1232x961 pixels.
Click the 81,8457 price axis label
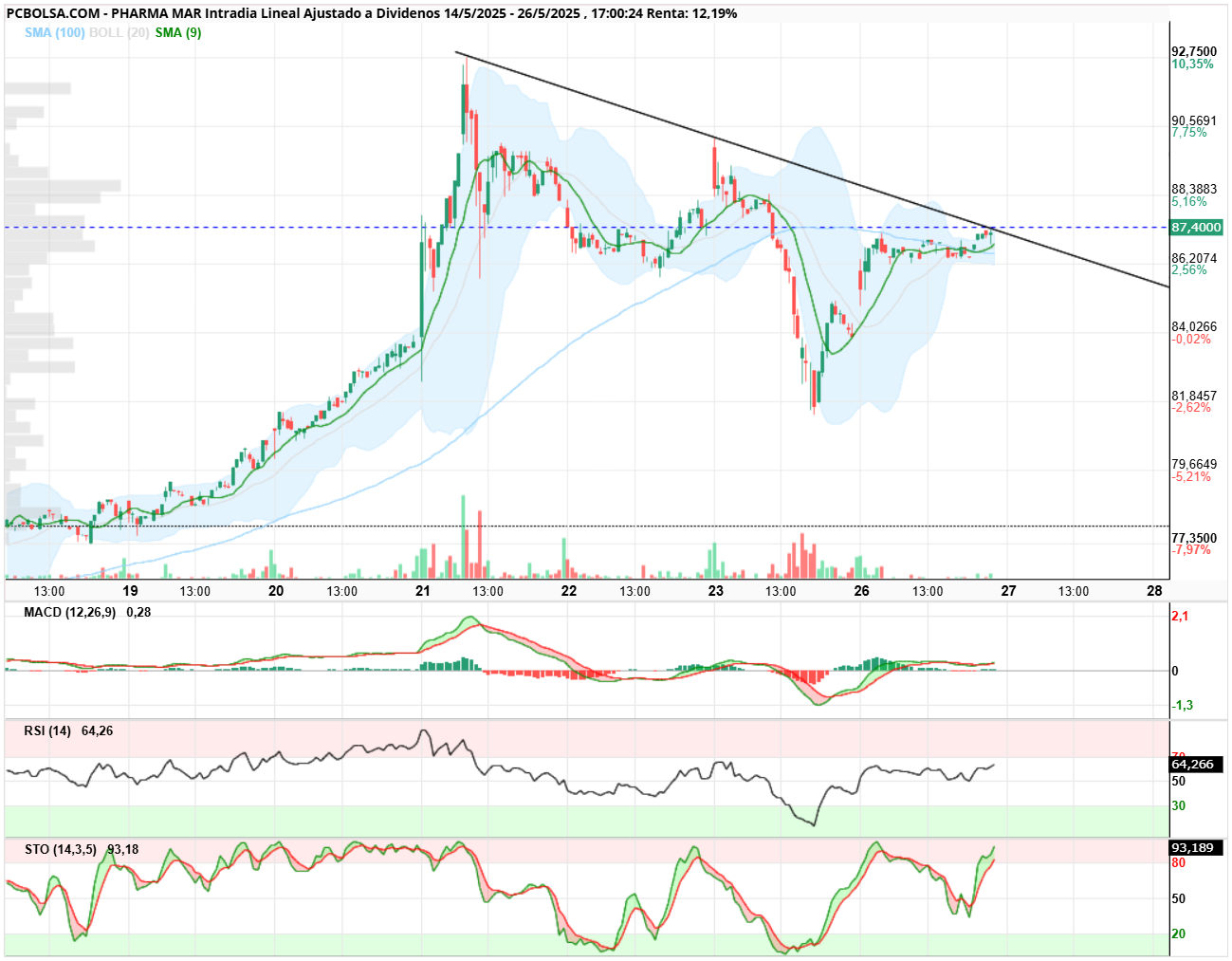point(1194,396)
